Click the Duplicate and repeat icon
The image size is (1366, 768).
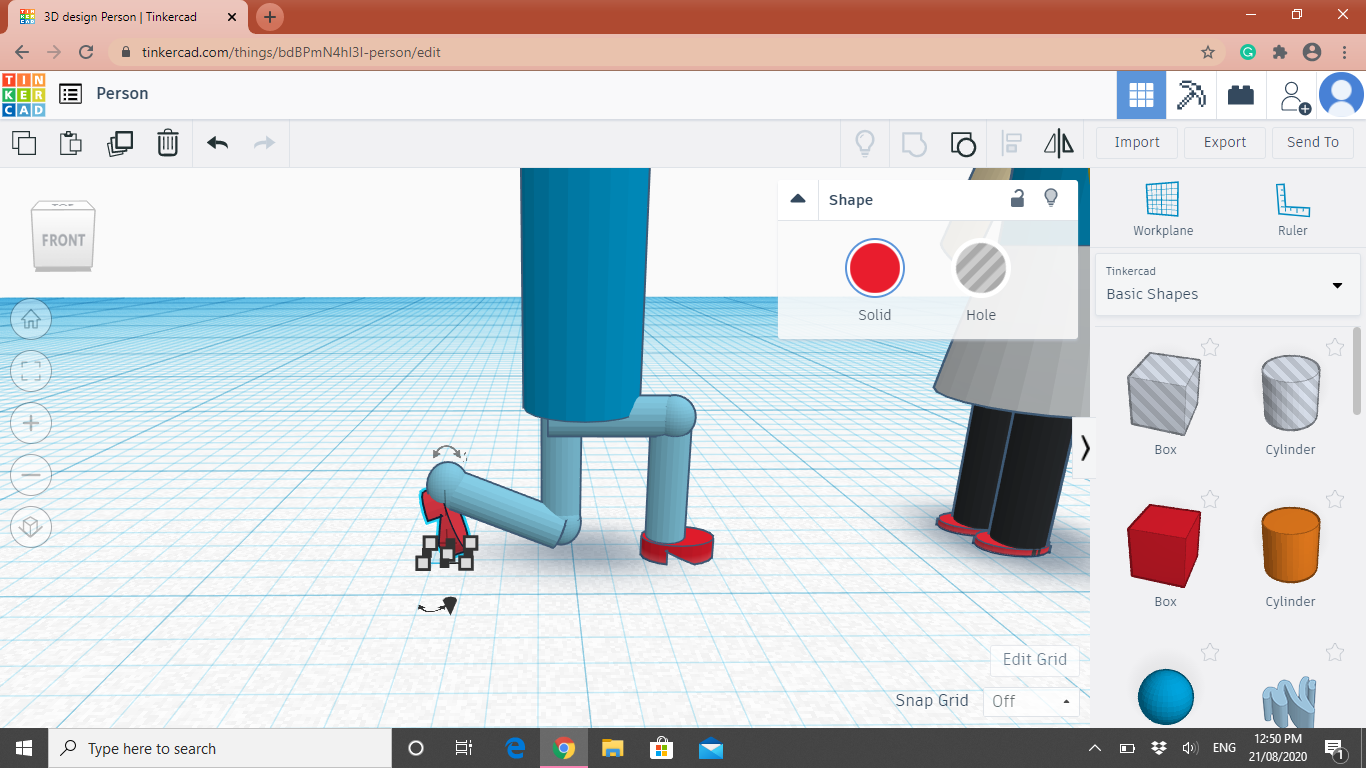pos(120,143)
